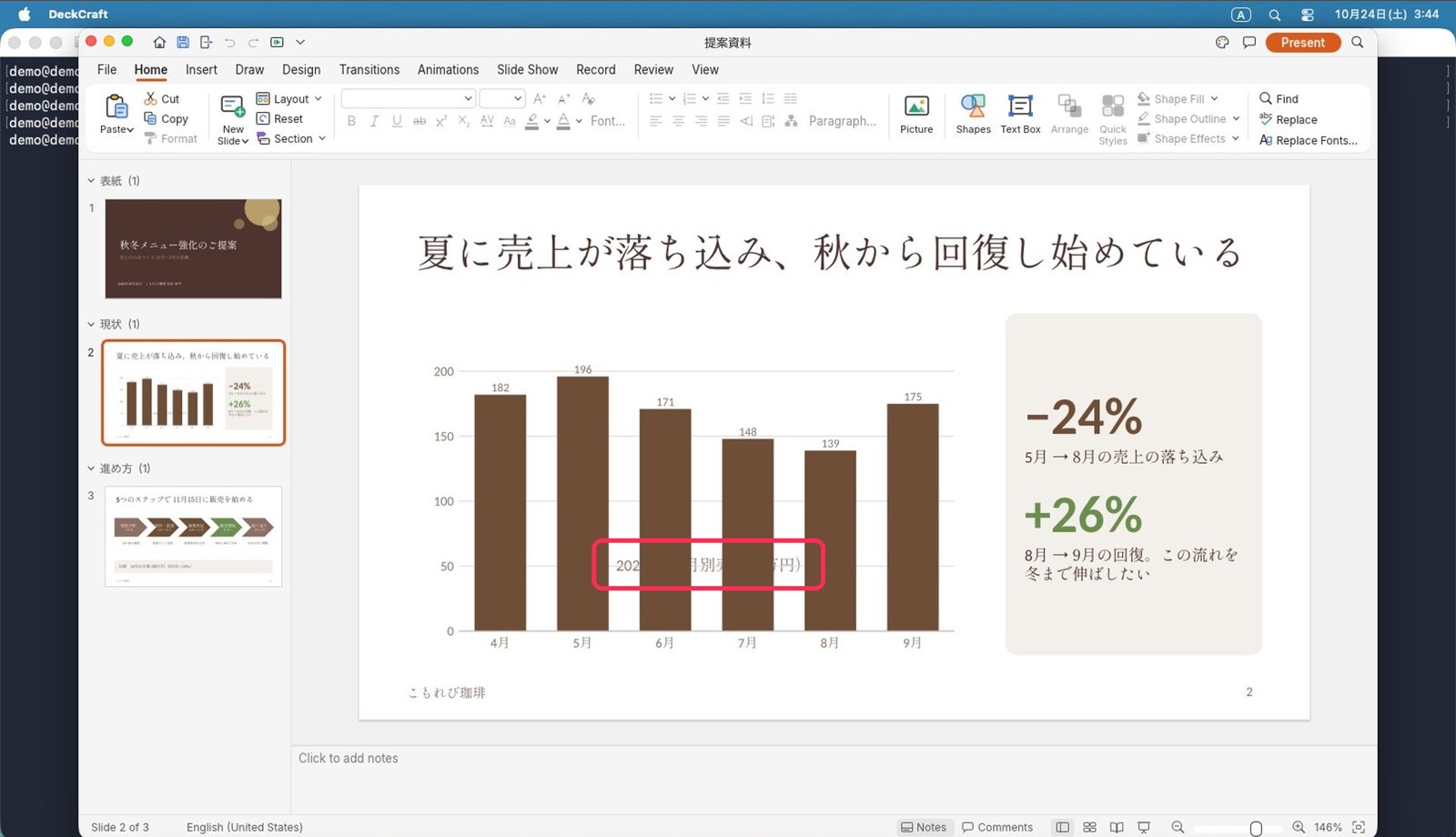This screenshot has width=1456, height=837.
Task: Adjust the zoom slider handle
Action: click(x=1256, y=828)
